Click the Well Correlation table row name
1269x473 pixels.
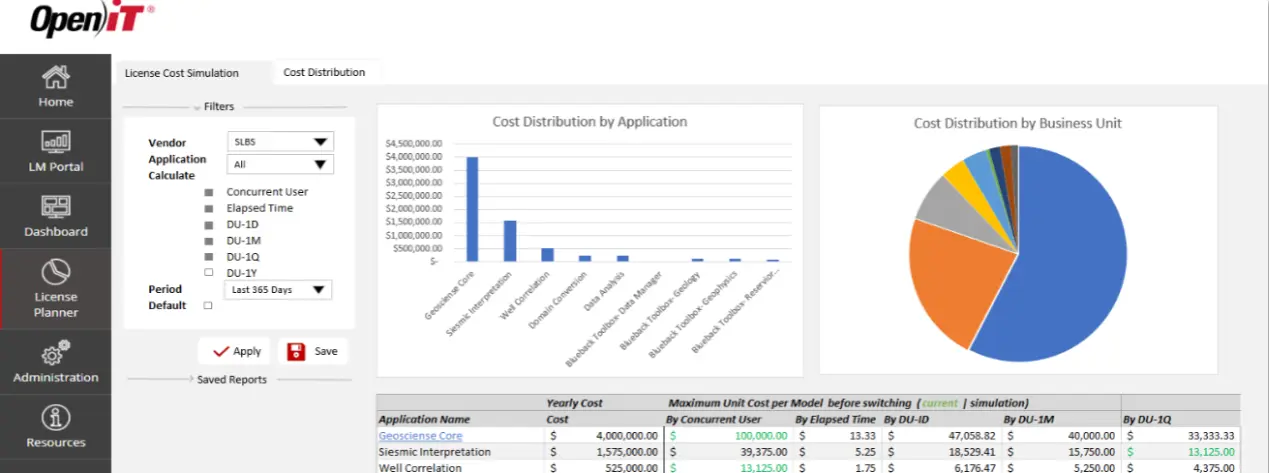click(x=420, y=467)
